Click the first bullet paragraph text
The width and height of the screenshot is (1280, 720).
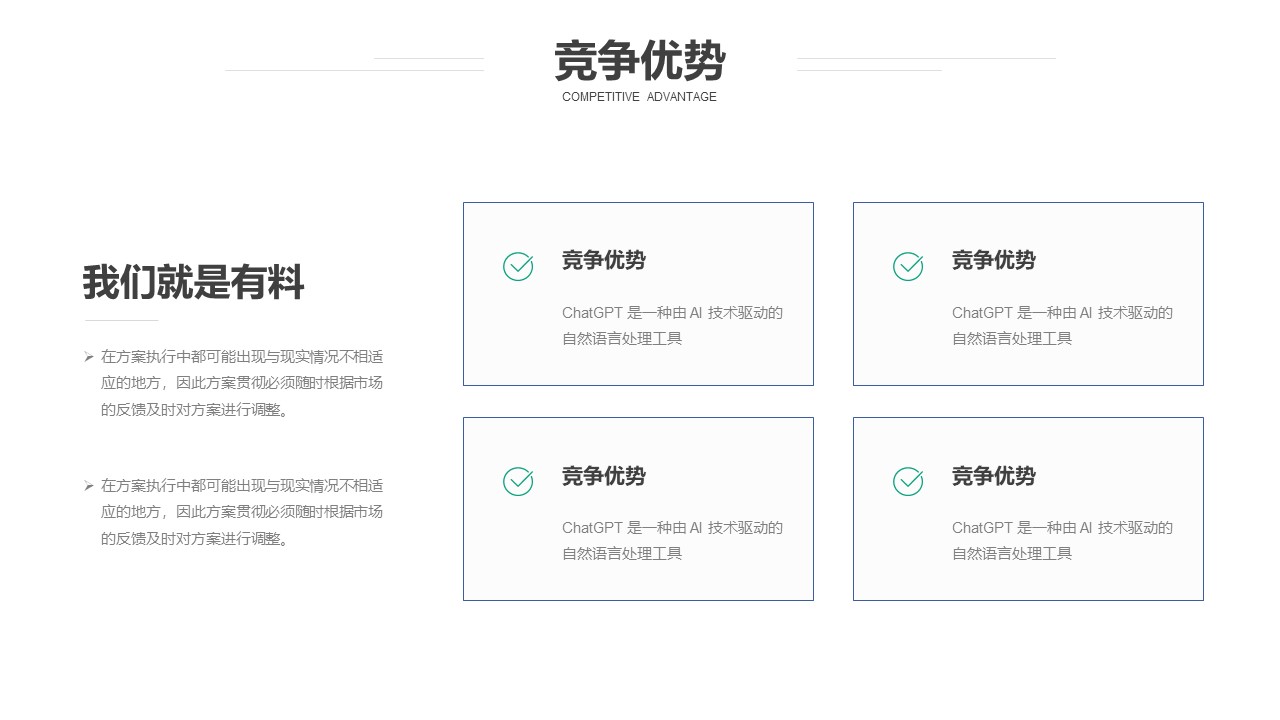click(x=242, y=383)
